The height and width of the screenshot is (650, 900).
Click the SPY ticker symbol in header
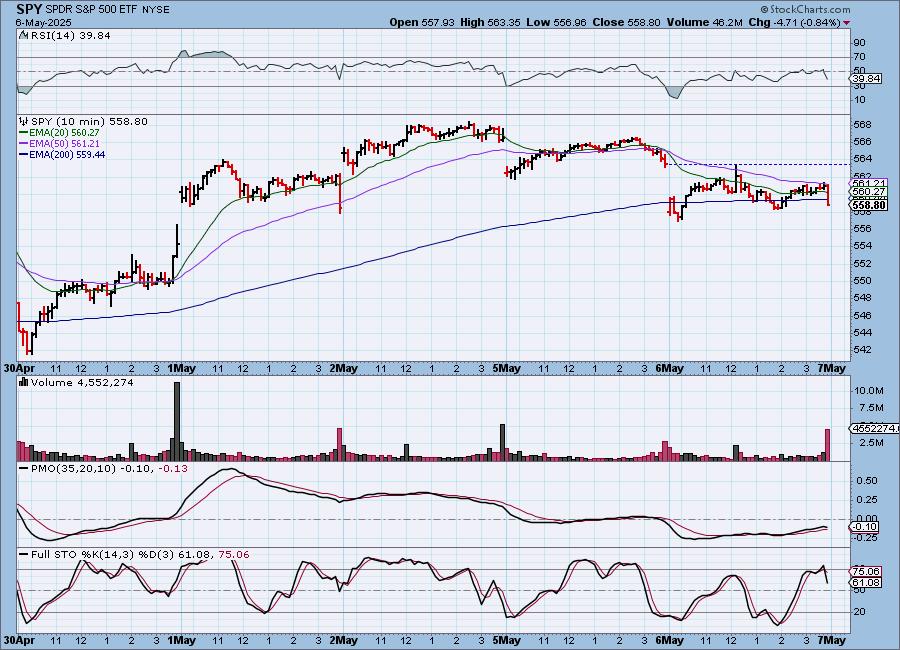[29, 9]
